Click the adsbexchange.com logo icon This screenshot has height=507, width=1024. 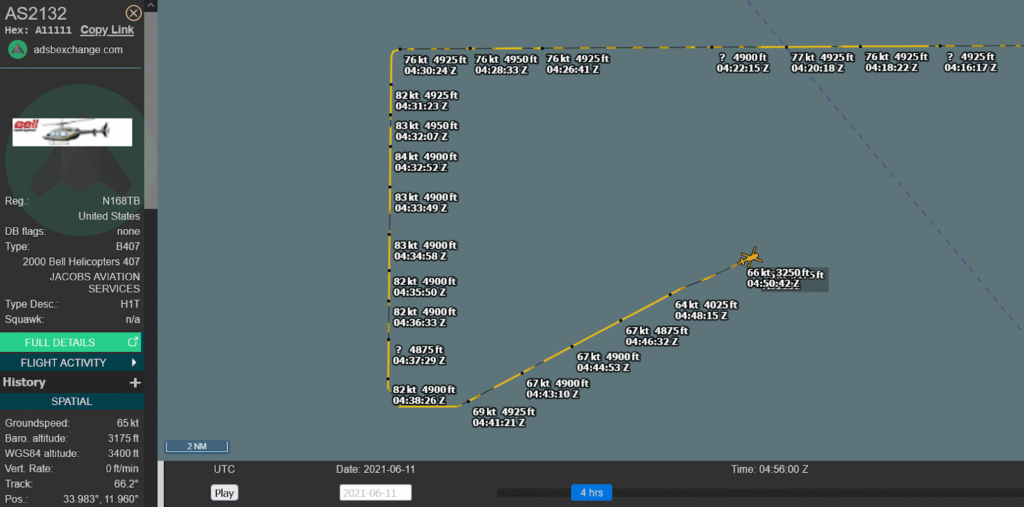click(17, 49)
